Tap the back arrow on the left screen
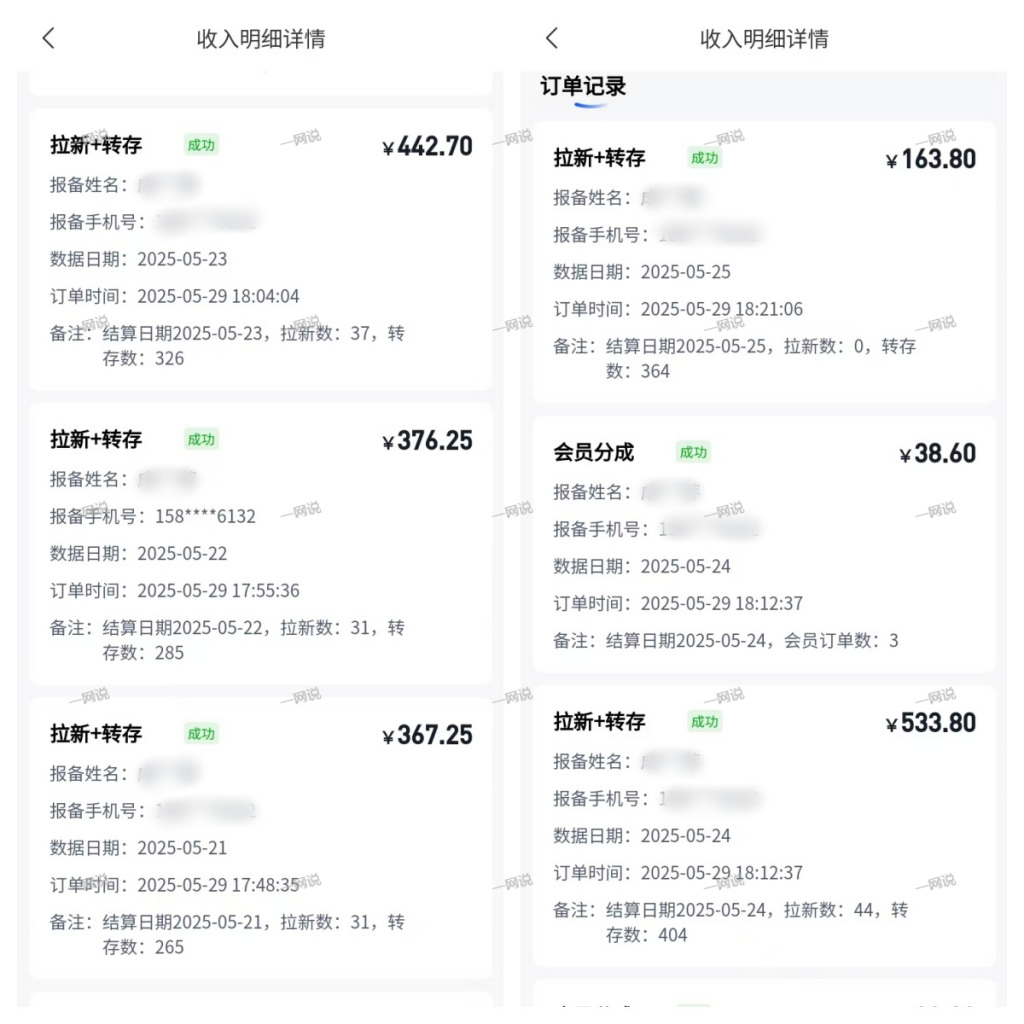The width and height of the screenshot is (1024, 1024). (x=48, y=37)
